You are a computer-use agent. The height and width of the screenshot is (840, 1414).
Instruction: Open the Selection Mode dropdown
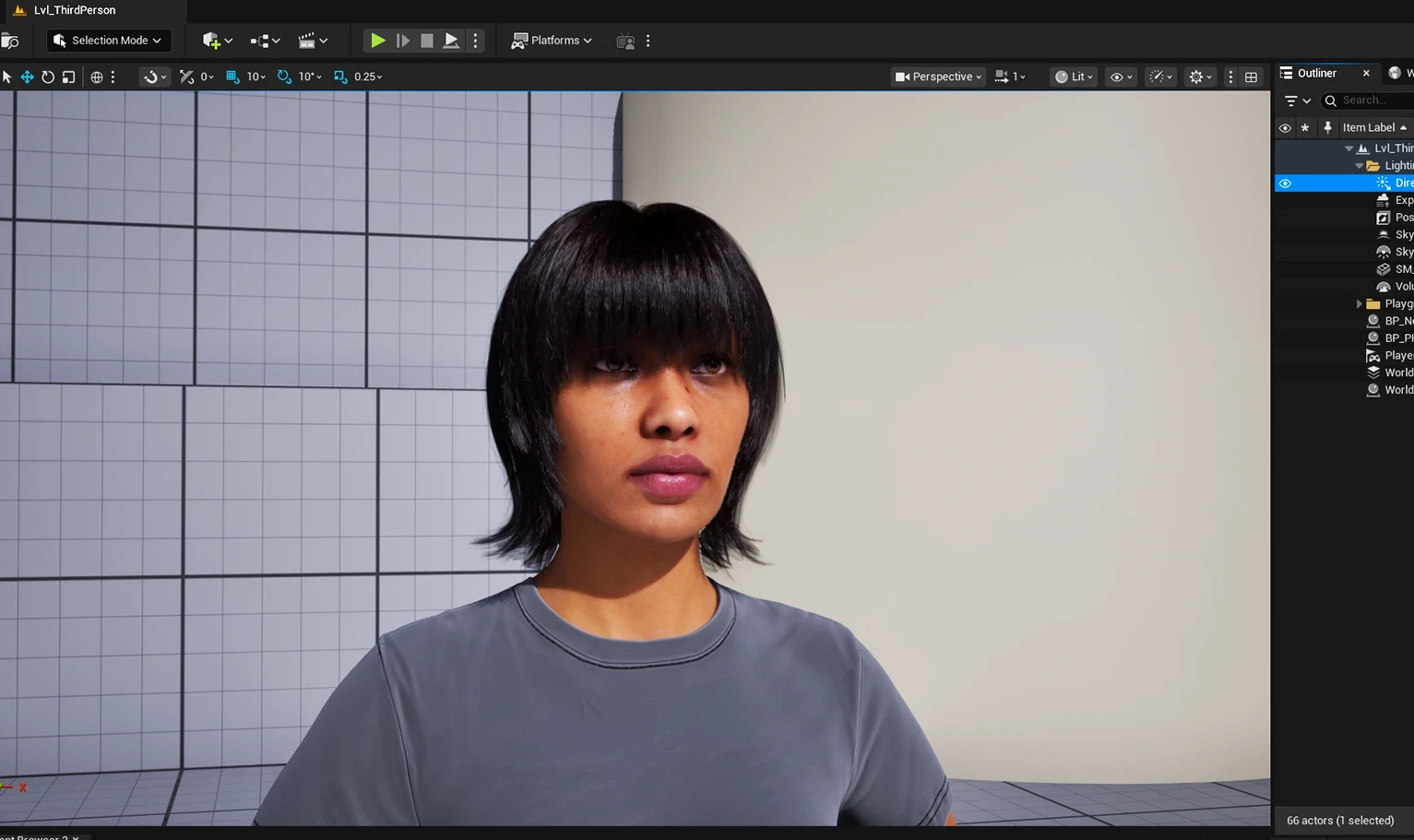tap(108, 41)
